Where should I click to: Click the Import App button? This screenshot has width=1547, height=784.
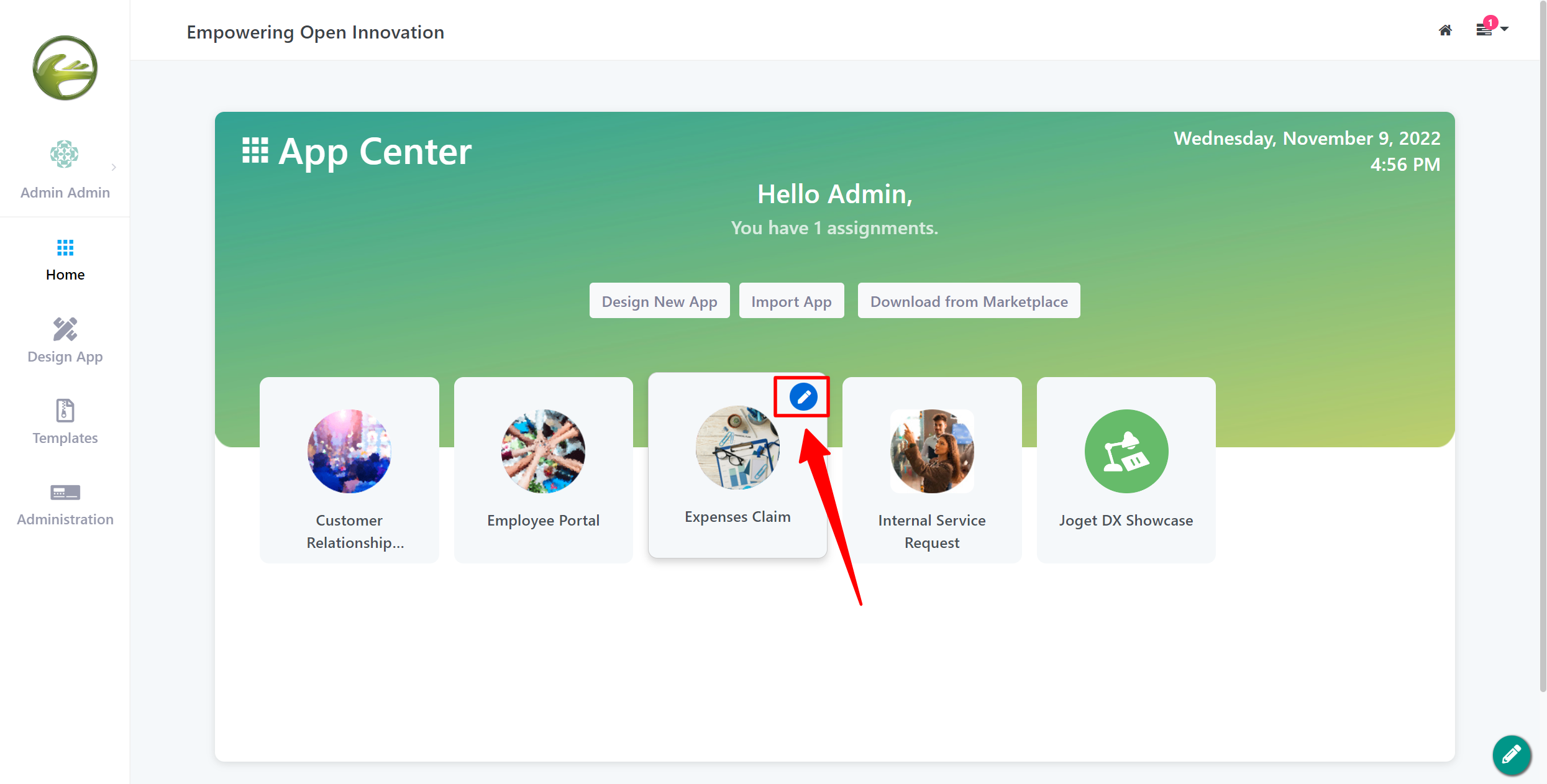pyautogui.click(x=791, y=301)
